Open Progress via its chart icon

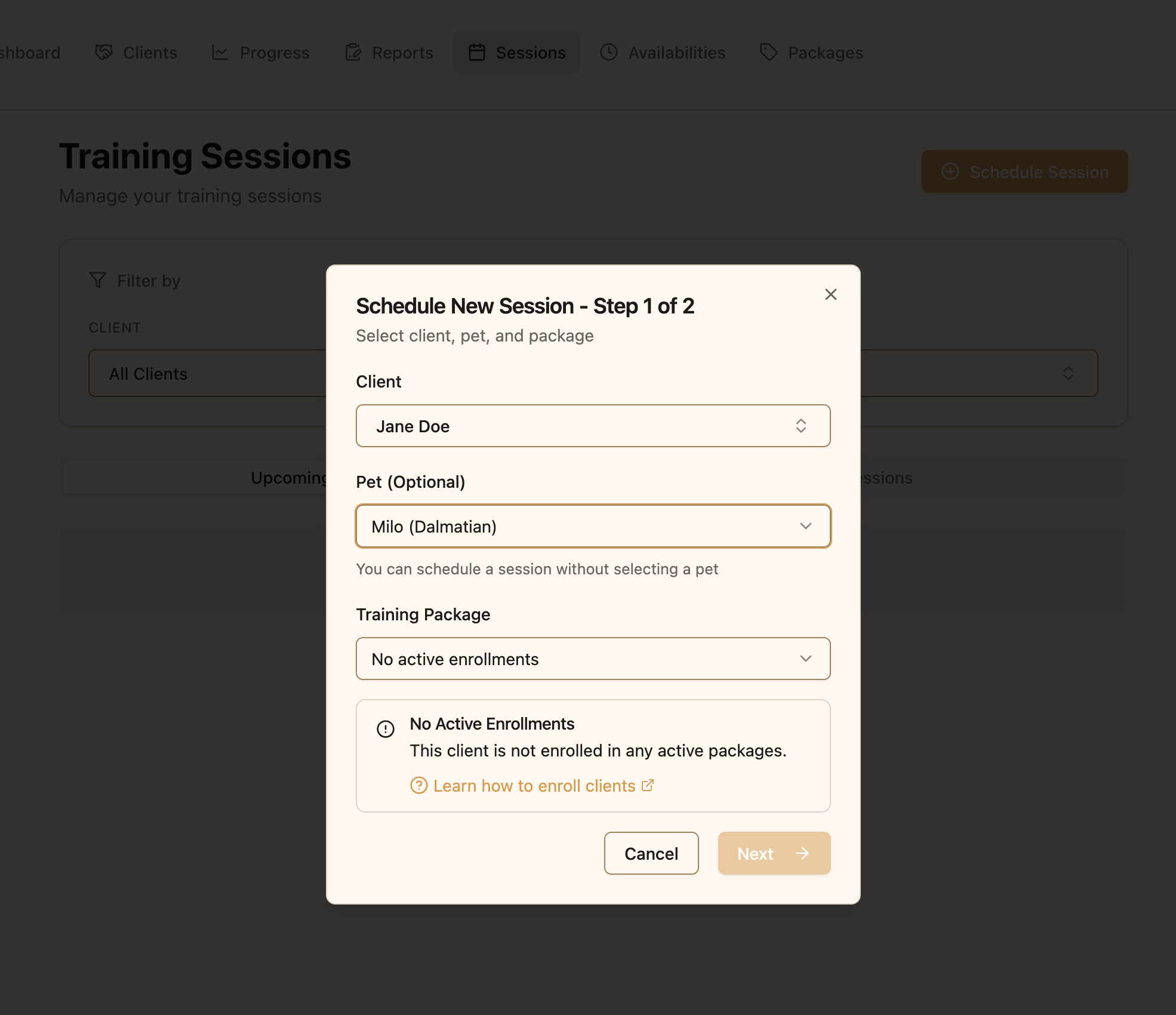click(220, 53)
